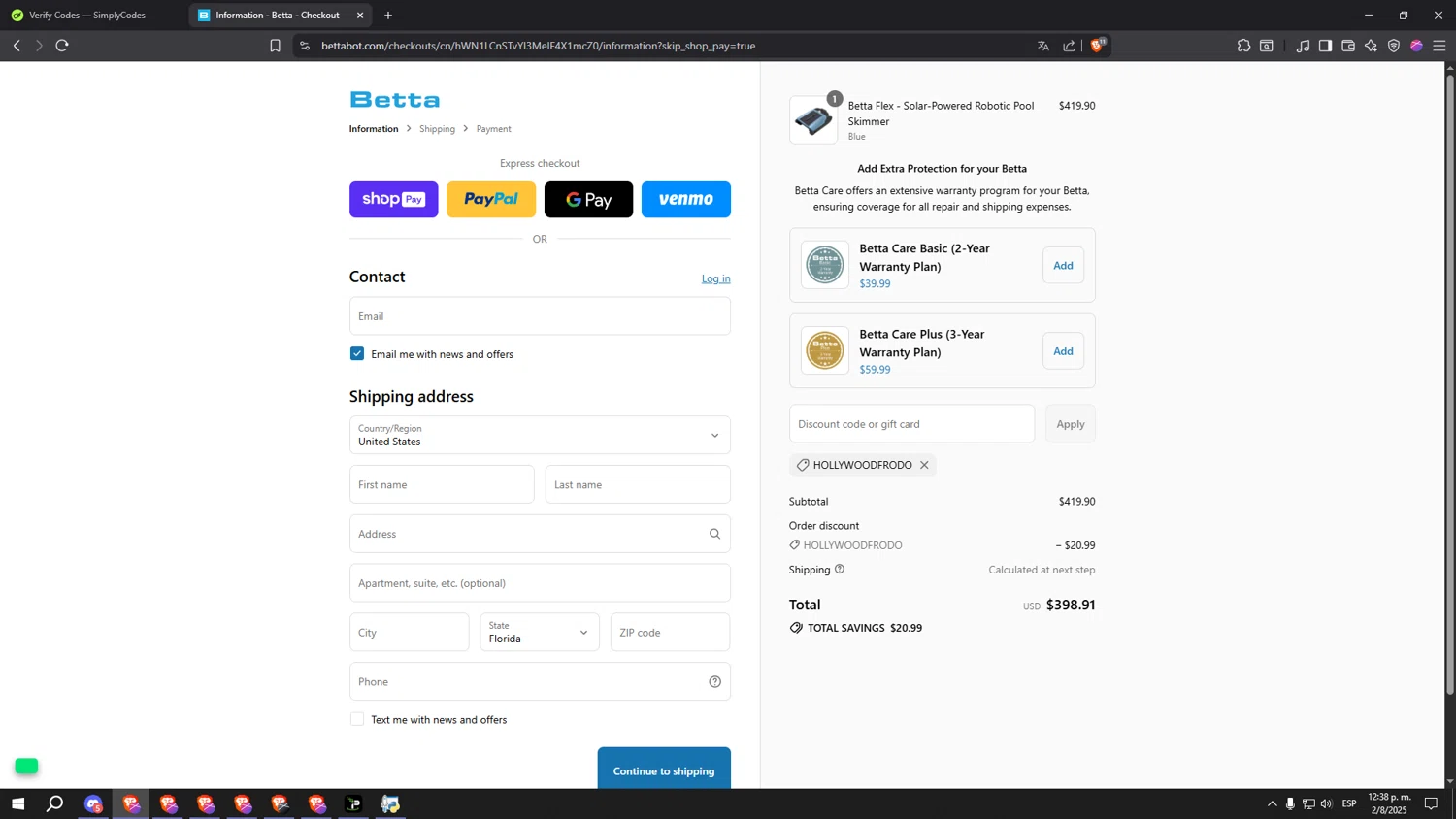Image resolution: width=1456 pixels, height=819 pixels.
Task: Open the taskbar clock showing 12:38 p. m.
Action: [x=1389, y=803]
